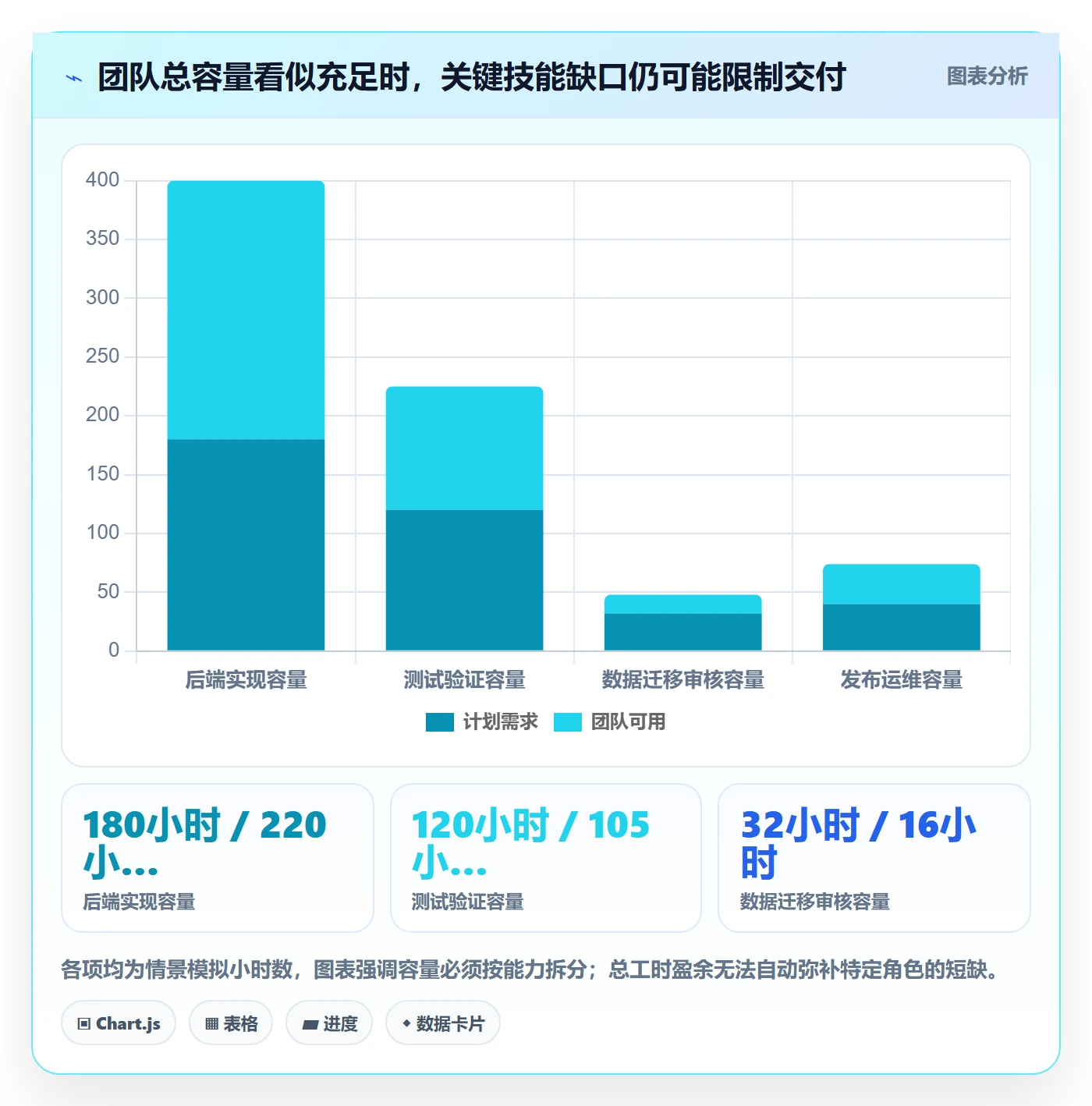Click the 团队总容量 chart title text
The height and width of the screenshot is (1106, 1092).
(471, 77)
